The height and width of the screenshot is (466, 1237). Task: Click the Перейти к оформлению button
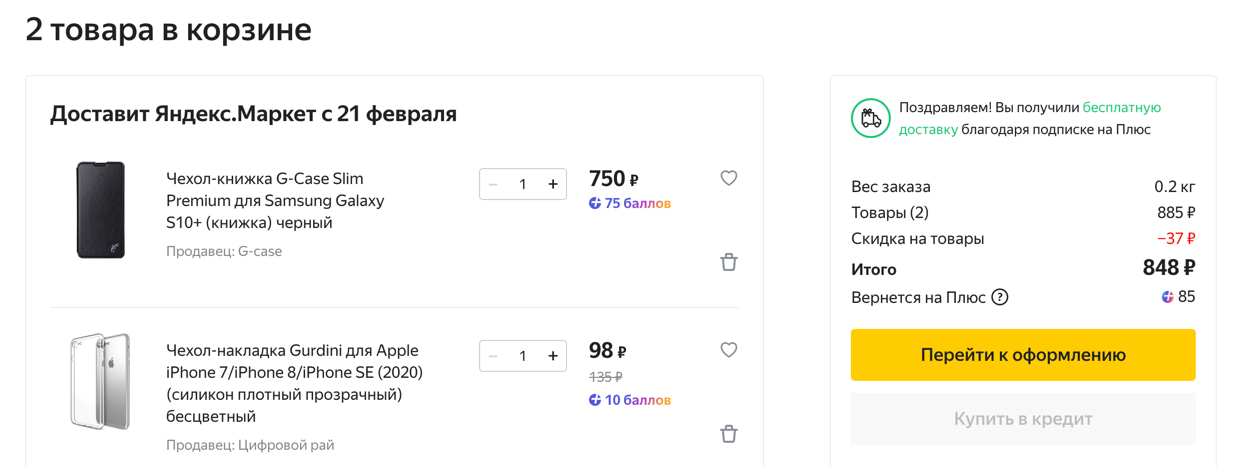click(x=1023, y=355)
